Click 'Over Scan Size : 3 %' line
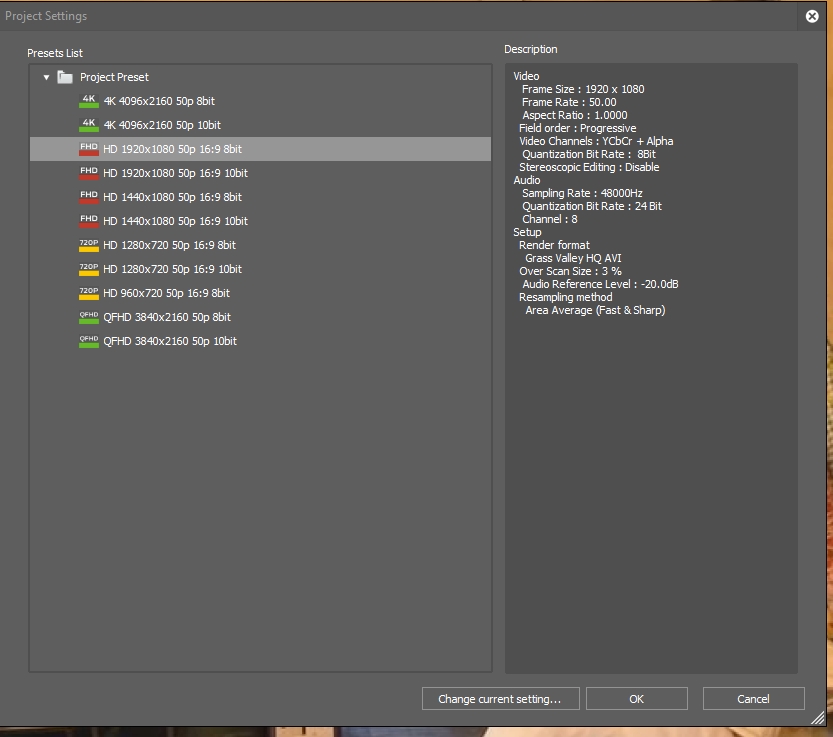This screenshot has height=737, width=833. tap(570, 271)
